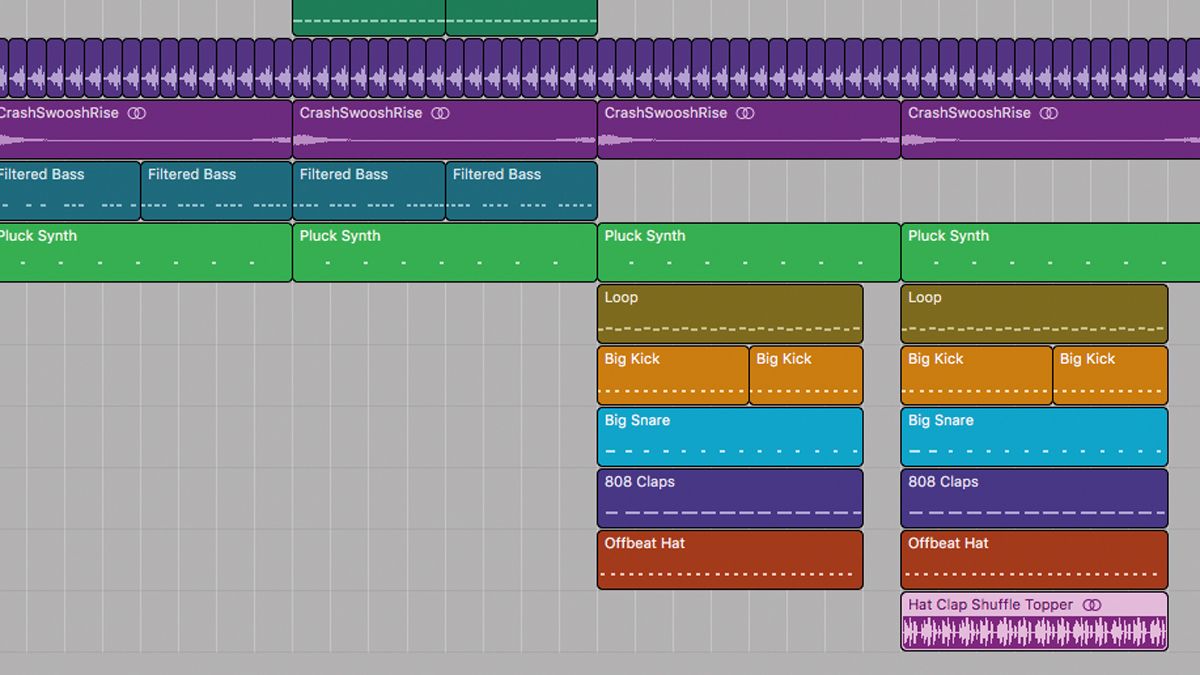
Task: Select the first Loop region
Action: (730, 313)
